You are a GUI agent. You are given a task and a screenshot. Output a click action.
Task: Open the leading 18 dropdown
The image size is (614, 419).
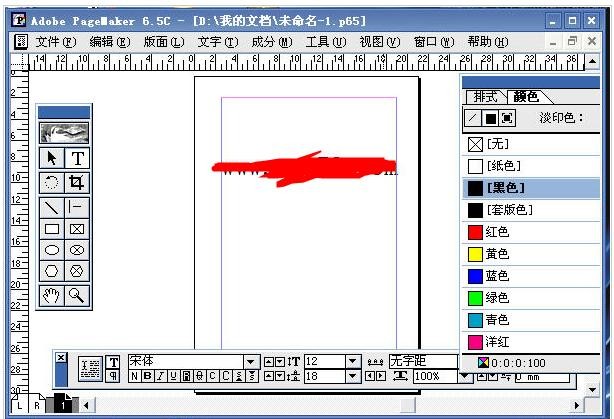352,376
